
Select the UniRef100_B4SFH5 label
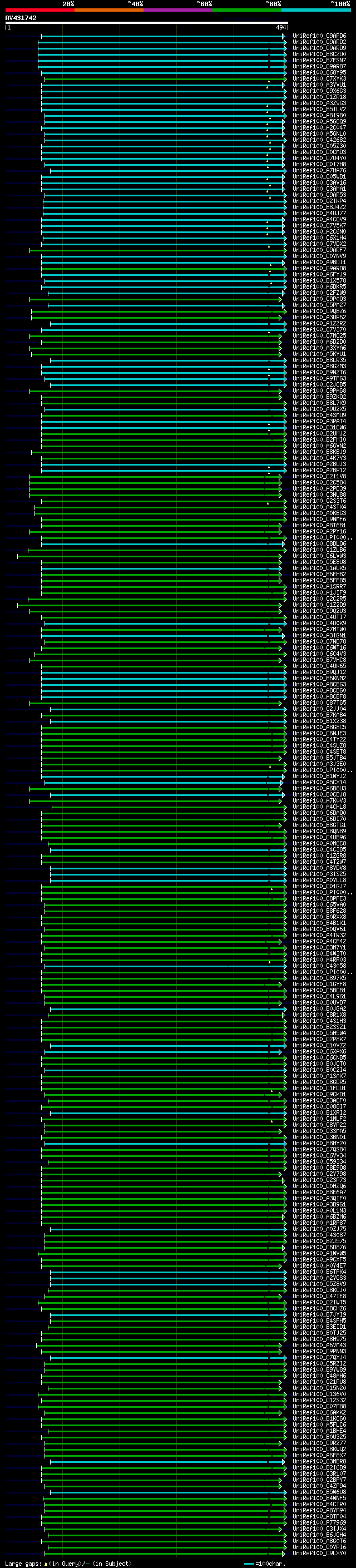pos(319,1321)
